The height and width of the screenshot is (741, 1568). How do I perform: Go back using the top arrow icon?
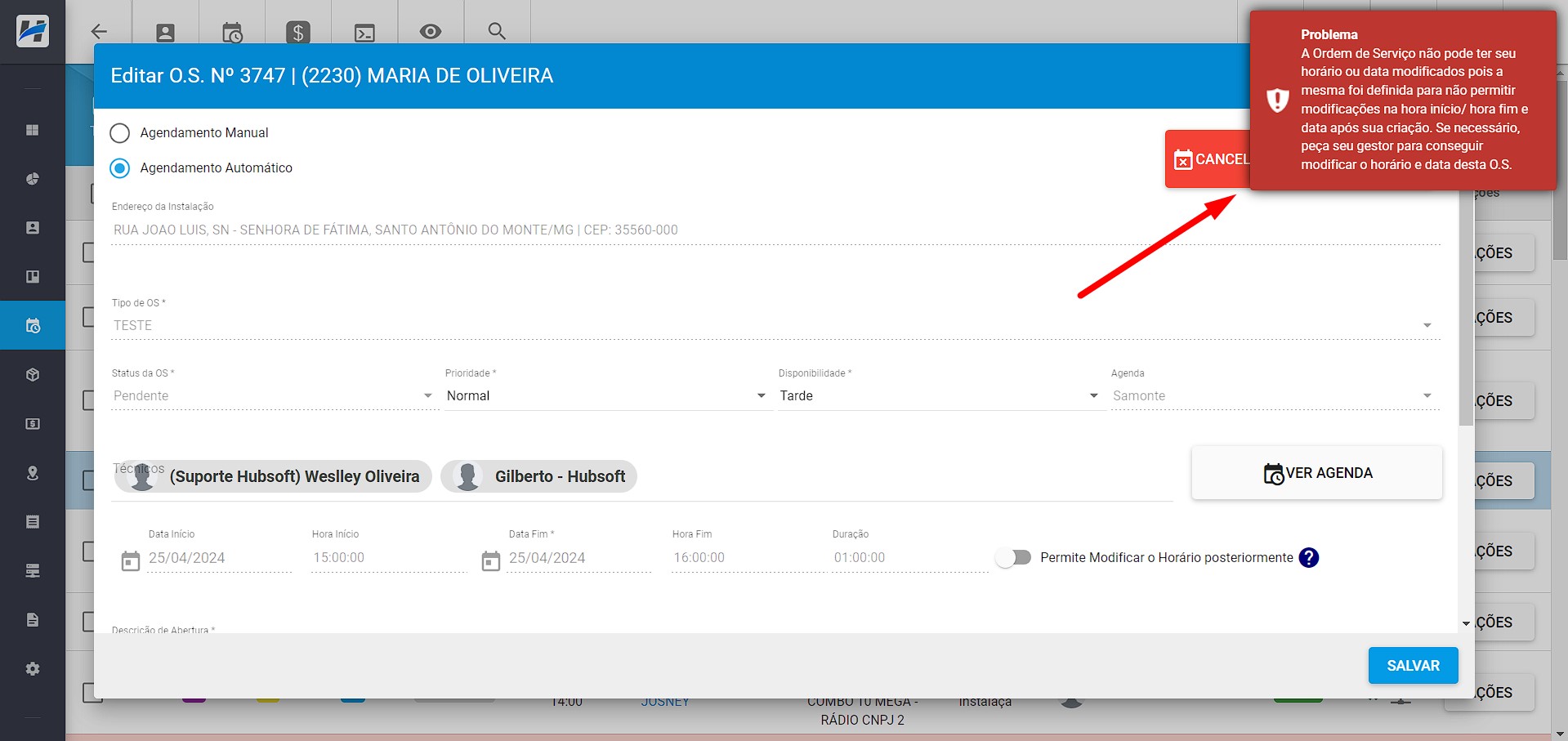tap(99, 32)
